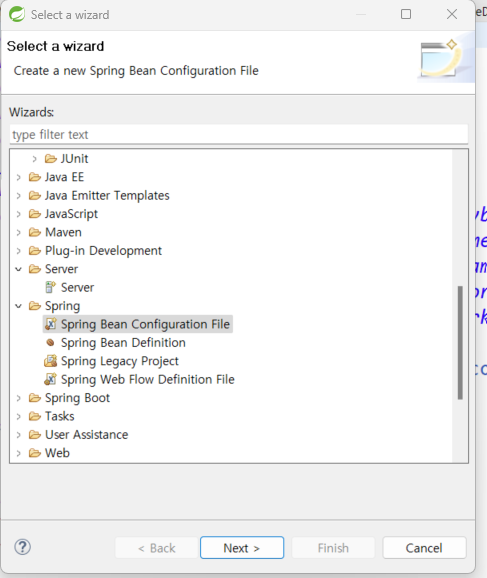The width and height of the screenshot is (487, 578).
Task: Click the Spring folder icon
Action: (35, 306)
